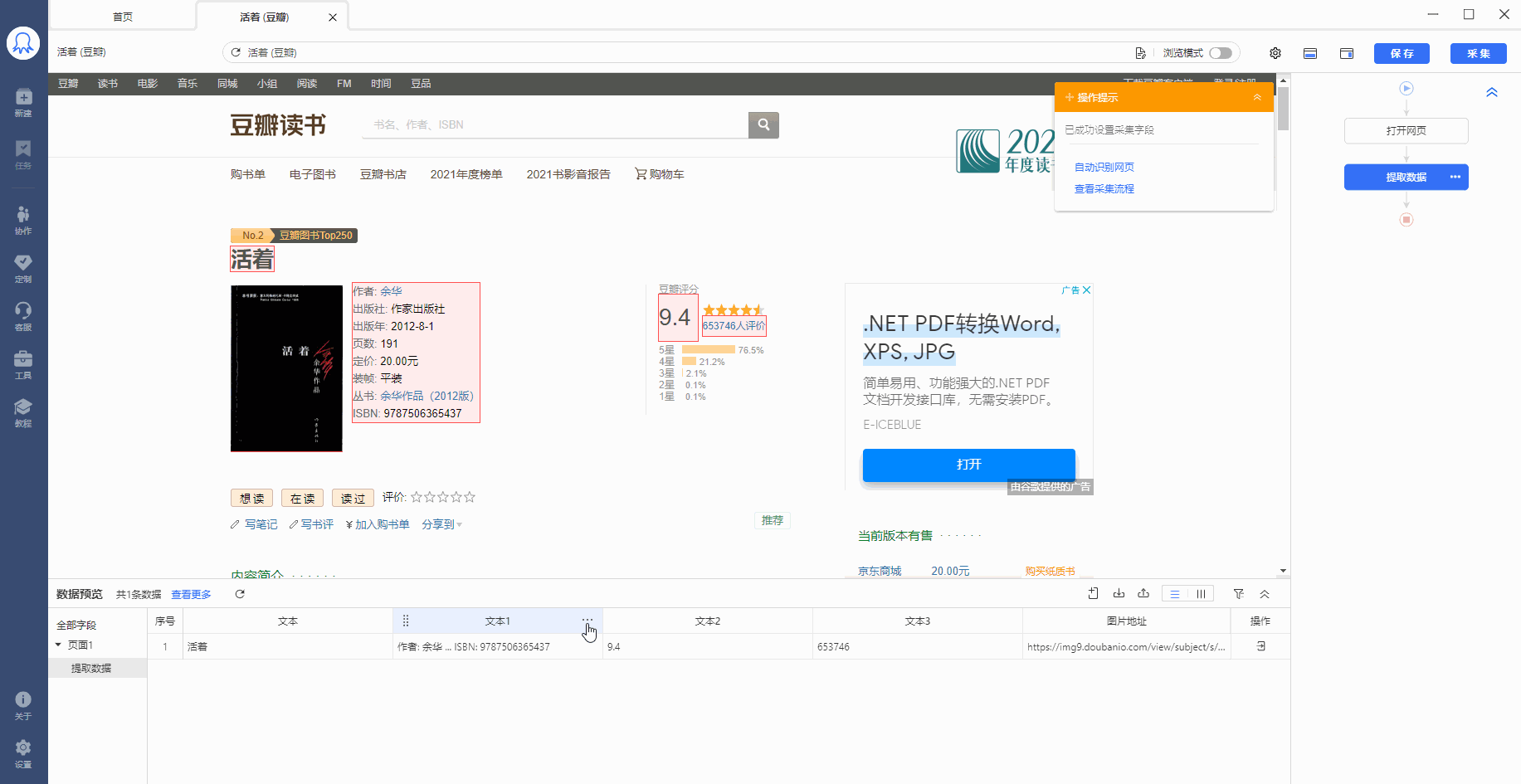Viewport: 1521px width, 784px height.
Task: Open the 工具 (tools) sidebar icon
Action: pyautogui.click(x=23, y=364)
